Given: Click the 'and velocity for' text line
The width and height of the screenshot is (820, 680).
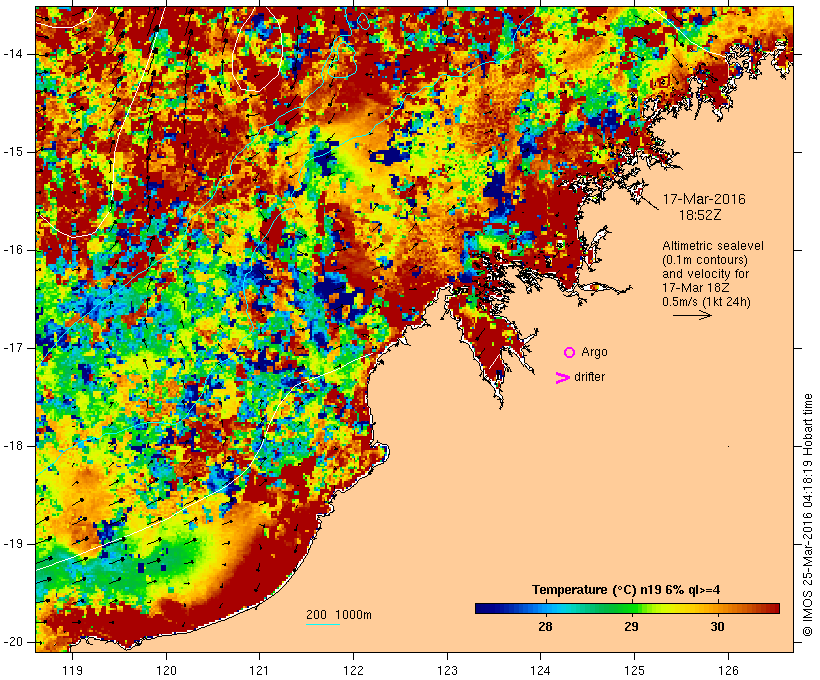Looking at the screenshot, I should [705, 274].
